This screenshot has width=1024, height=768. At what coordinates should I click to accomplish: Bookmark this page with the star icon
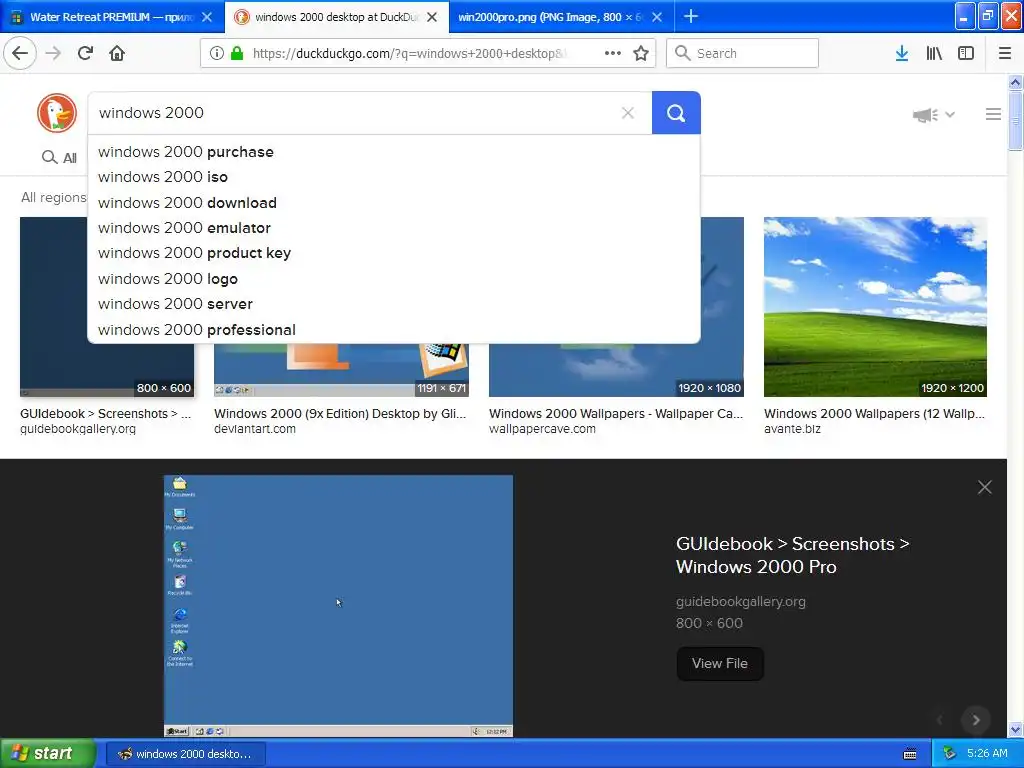(x=641, y=53)
